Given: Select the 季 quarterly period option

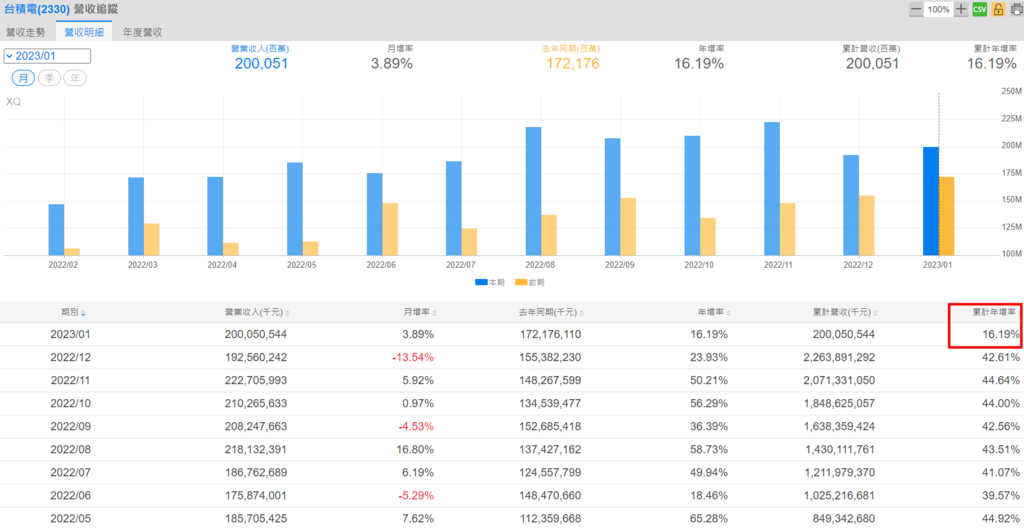Looking at the screenshot, I should click(49, 78).
